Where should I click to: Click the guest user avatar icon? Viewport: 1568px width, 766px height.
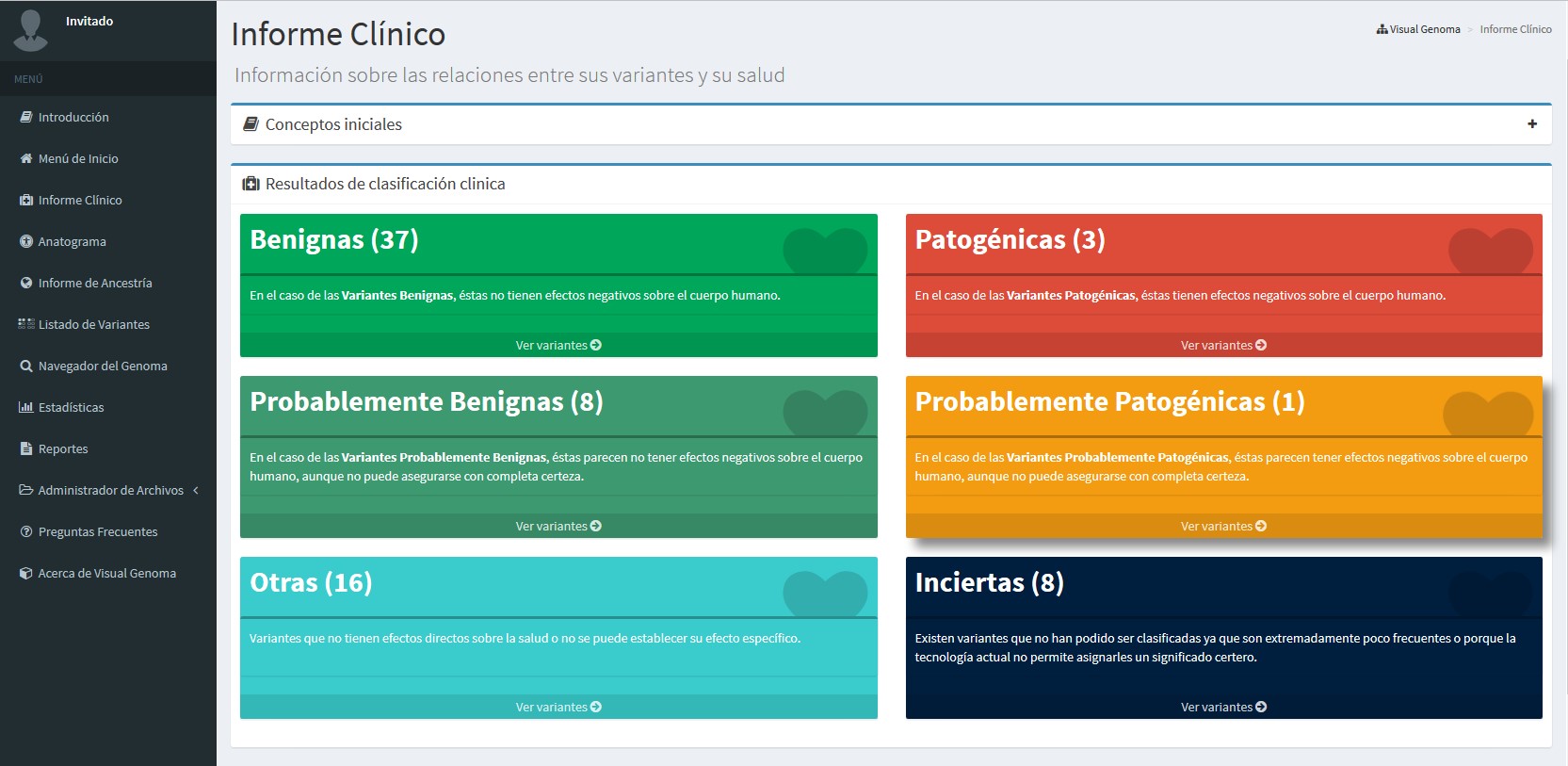(x=31, y=30)
